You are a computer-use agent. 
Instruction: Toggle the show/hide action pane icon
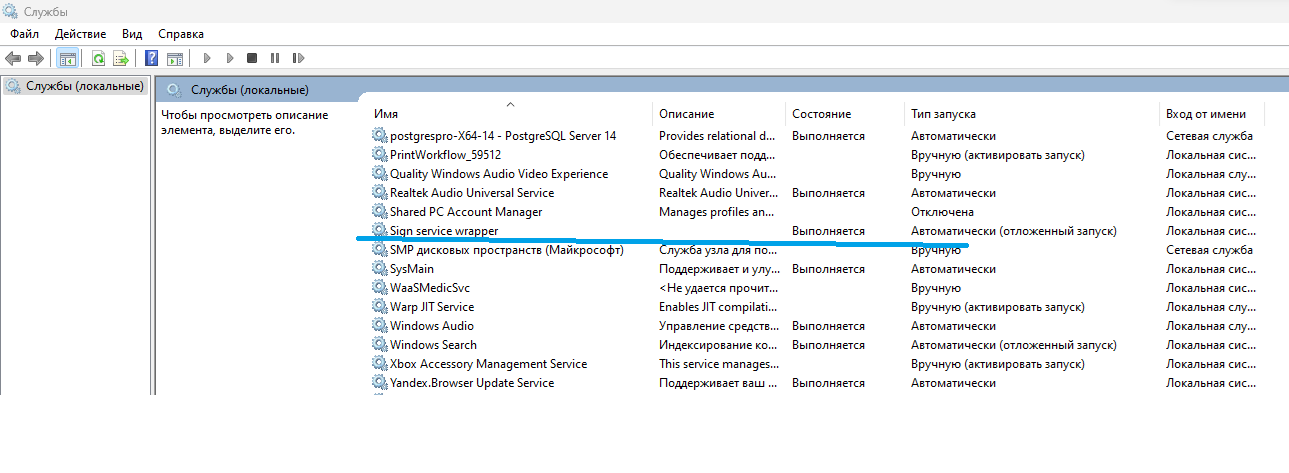(x=175, y=59)
